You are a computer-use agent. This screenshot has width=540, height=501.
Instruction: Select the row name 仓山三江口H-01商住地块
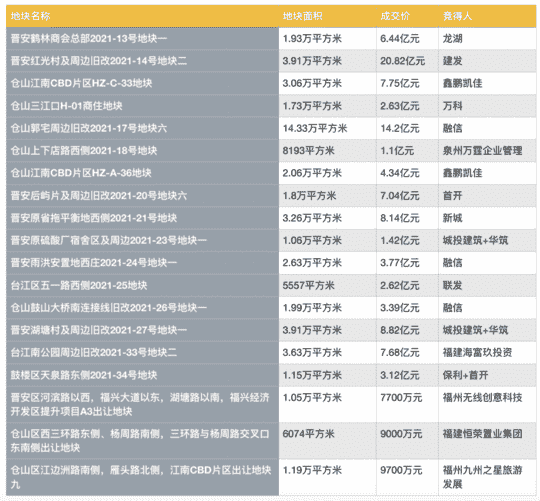point(142,106)
